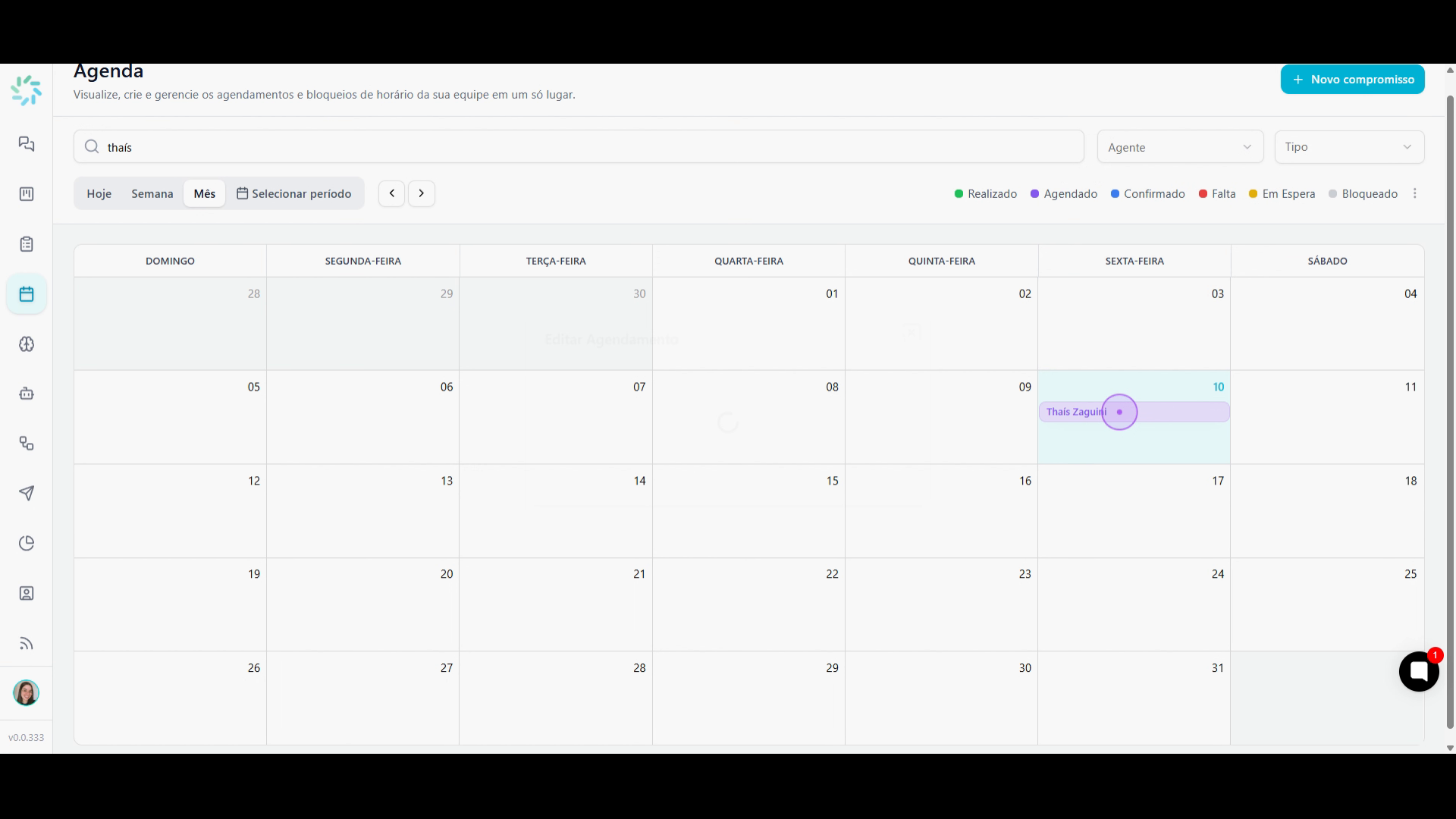The height and width of the screenshot is (819, 1456).
Task: Open the brain AI sidebar icon
Action: pos(27,344)
